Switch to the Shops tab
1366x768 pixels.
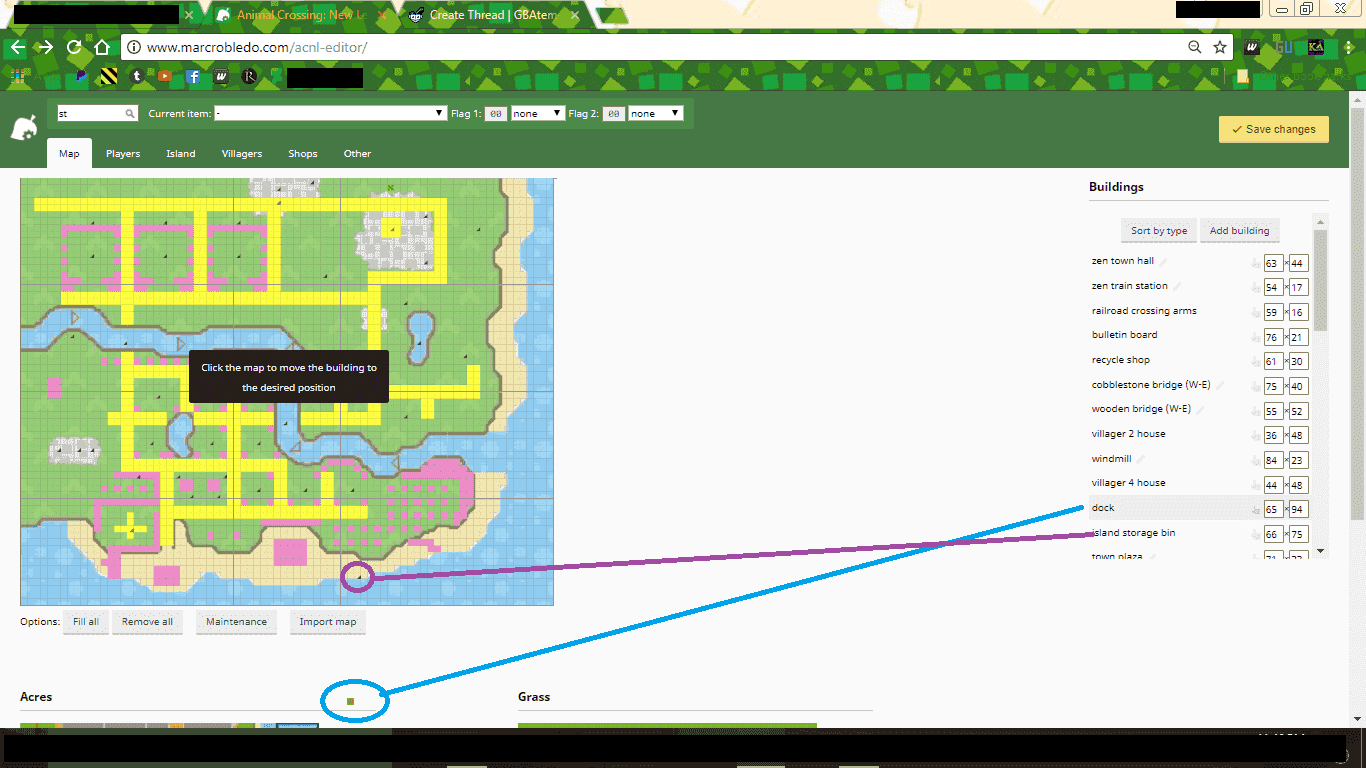click(303, 154)
